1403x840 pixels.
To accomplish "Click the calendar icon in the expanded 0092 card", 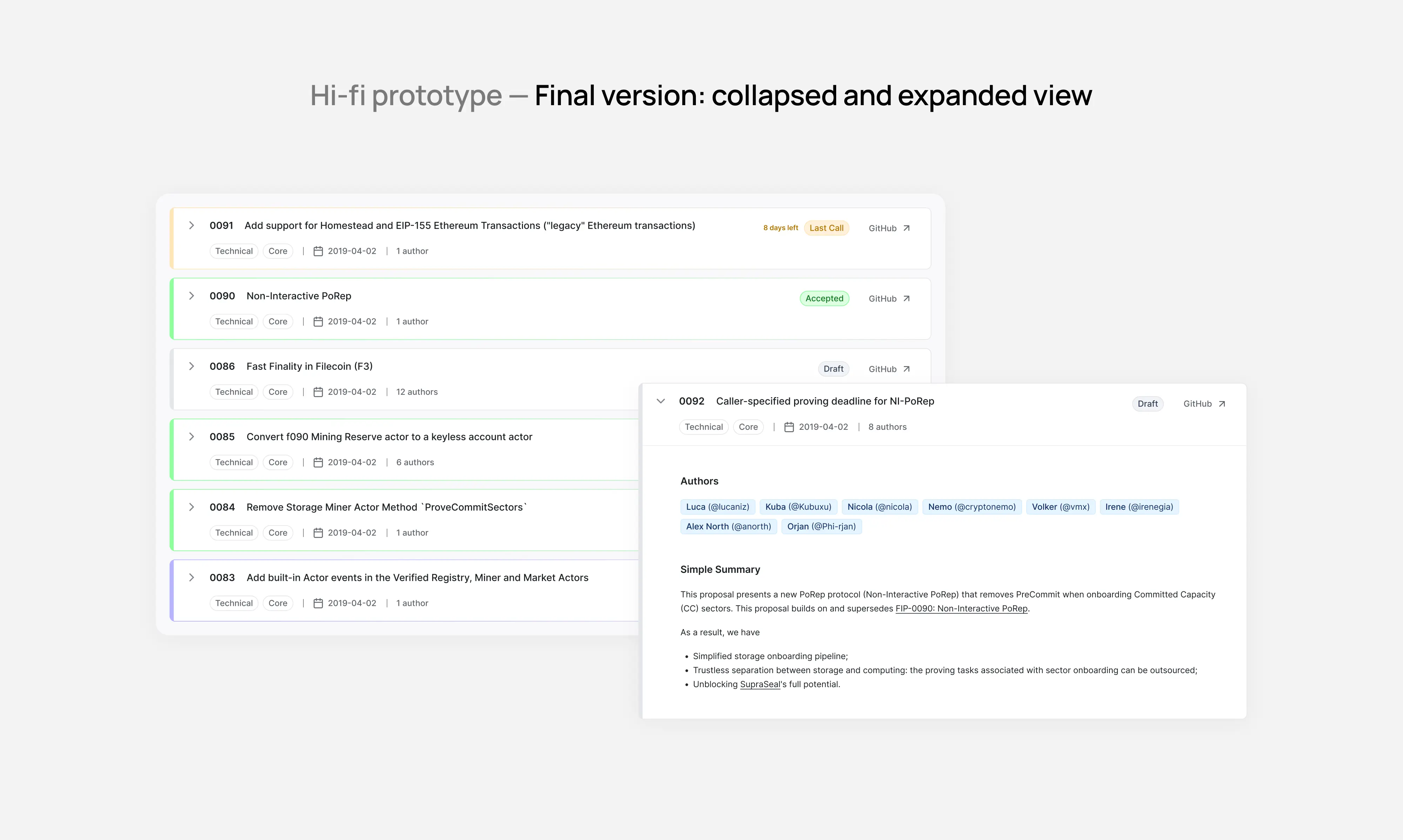I will pyautogui.click(x=790, y=427).
